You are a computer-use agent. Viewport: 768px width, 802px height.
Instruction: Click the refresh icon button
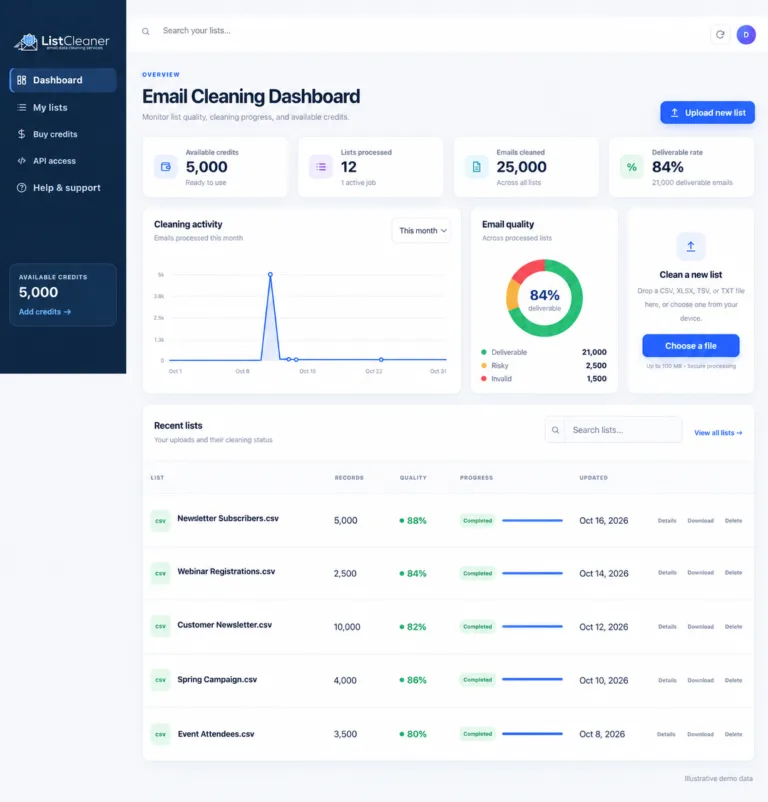720,34
